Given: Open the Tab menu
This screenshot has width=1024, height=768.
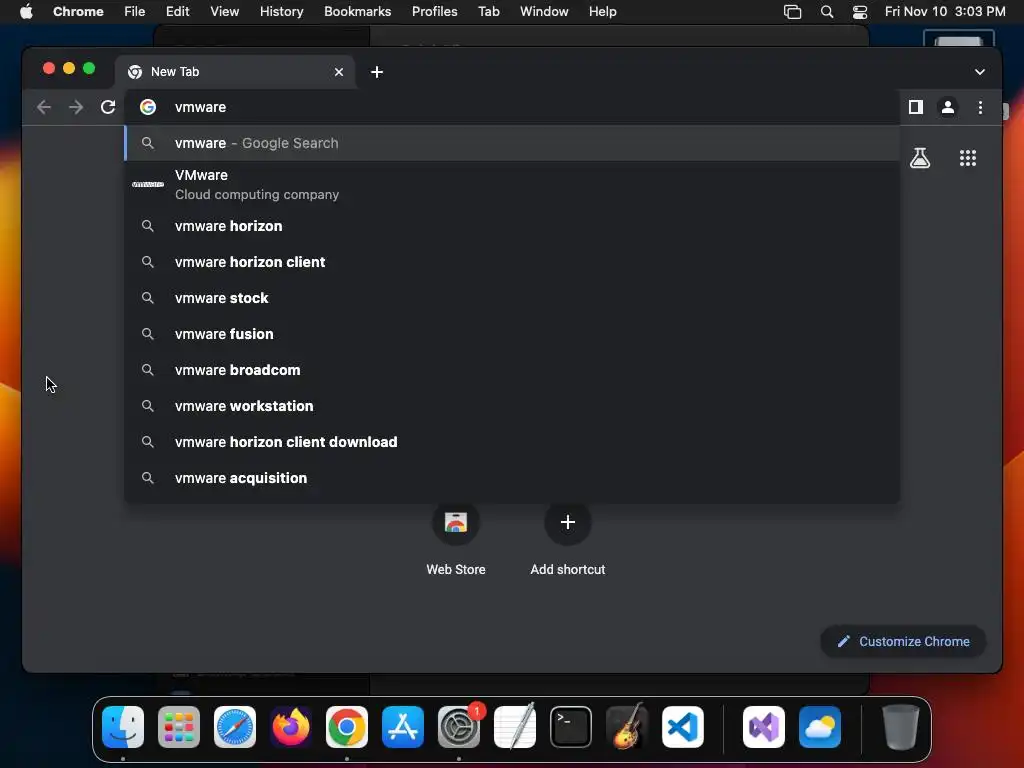Looking at the screenshot, I should tap(488, 12).
